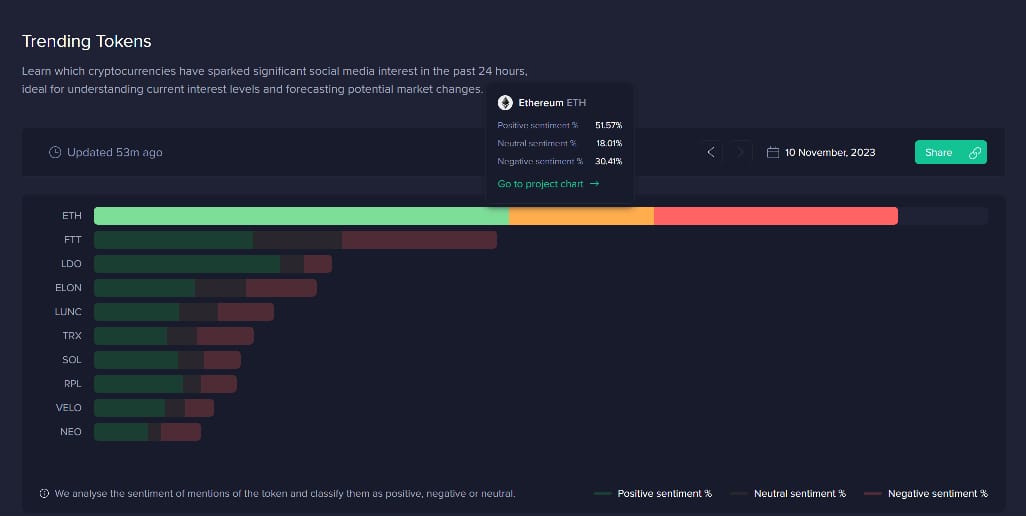The height and width of the screenshot is (516, 1026).
Task: Click the Ethereum logo in tooltip
Action: (x=505, y=103)
